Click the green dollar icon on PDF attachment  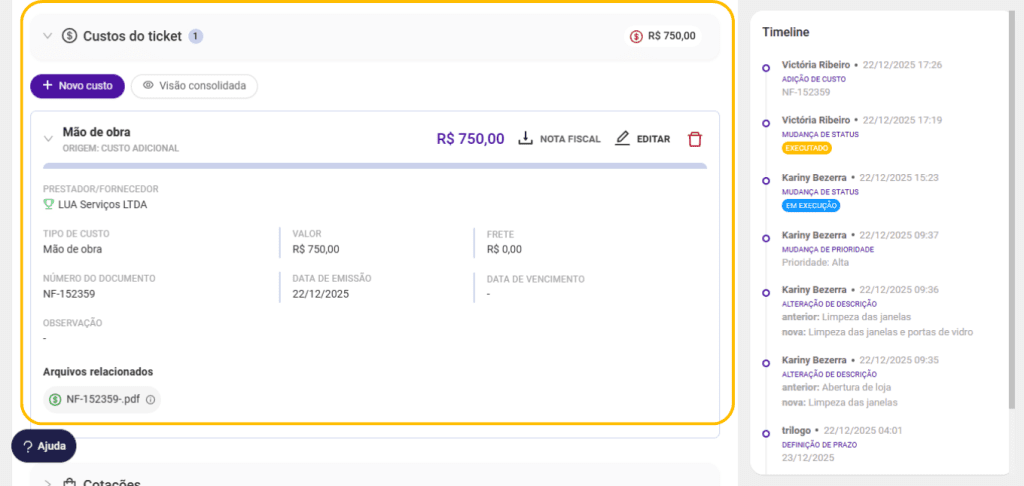(x=55, y=400)
